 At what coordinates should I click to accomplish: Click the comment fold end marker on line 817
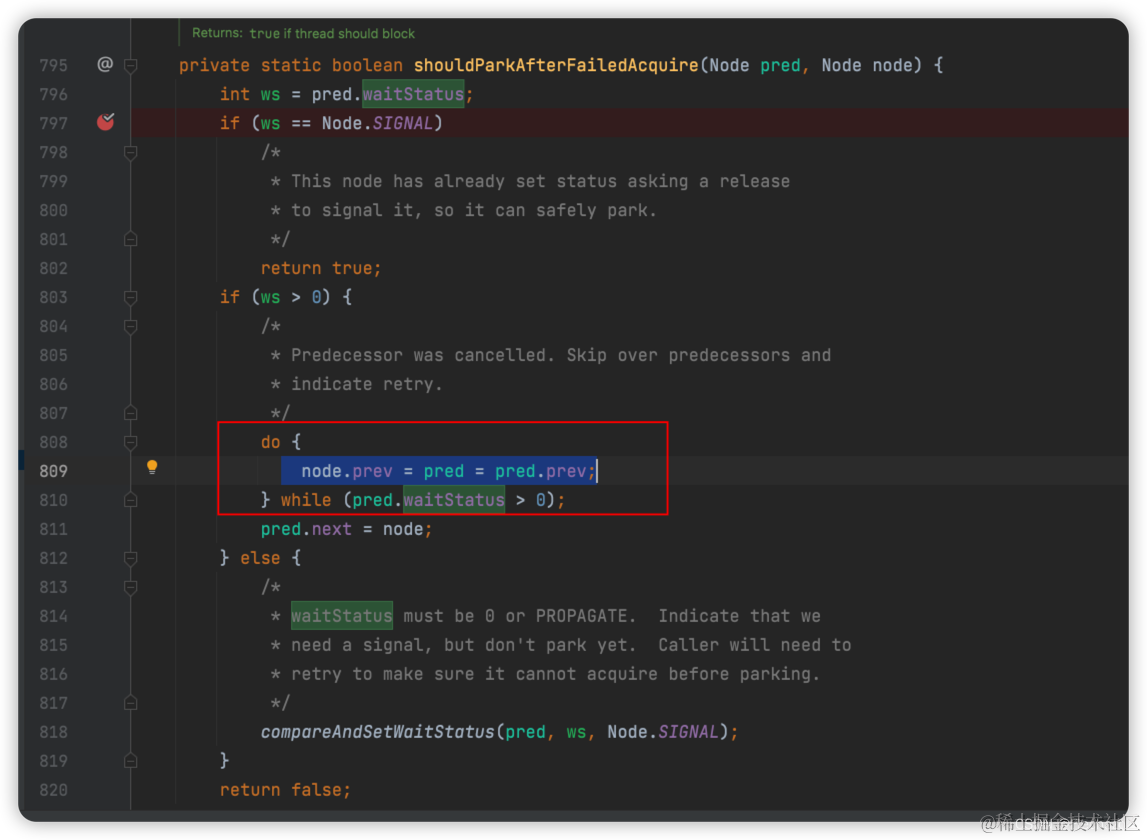pyautogui.click(x=131, y=703)
